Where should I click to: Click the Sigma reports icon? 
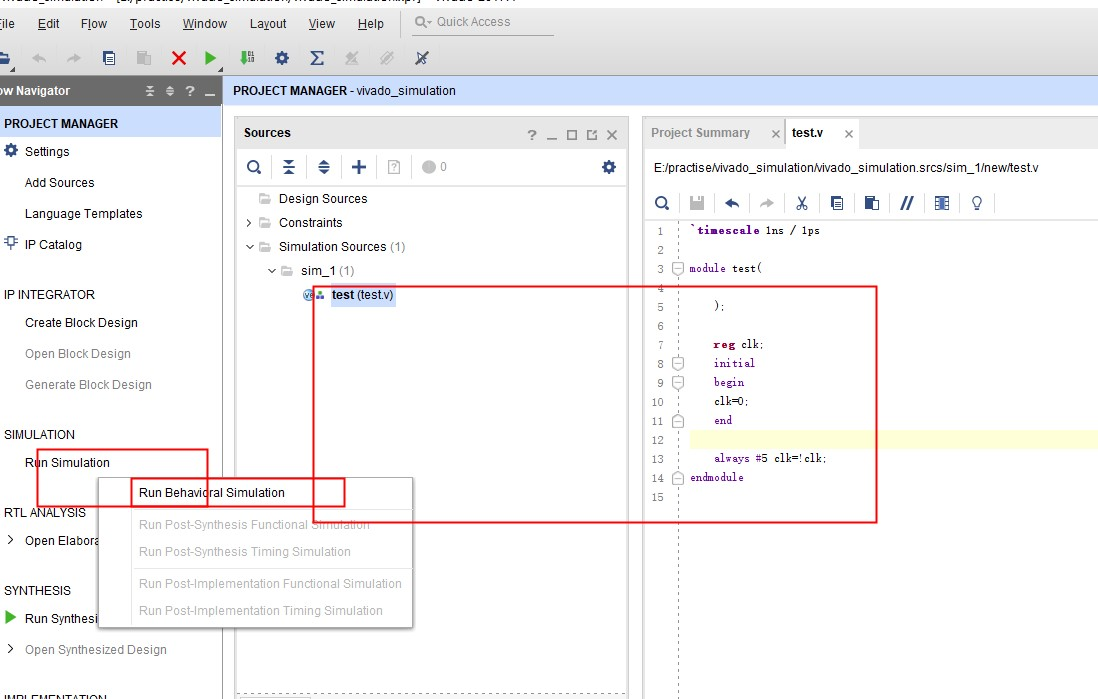point(317,58)
